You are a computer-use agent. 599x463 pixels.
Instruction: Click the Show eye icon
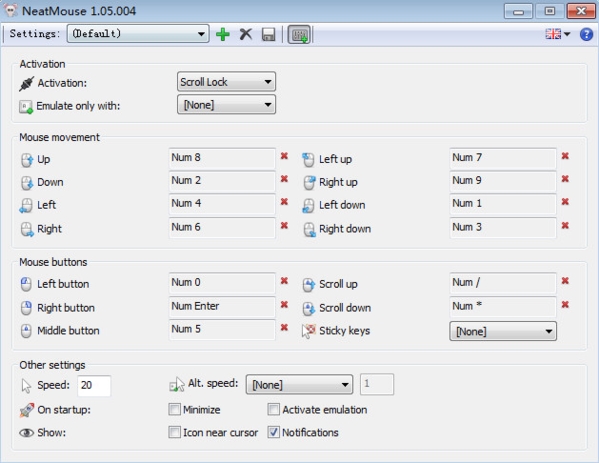click(26, 433)
